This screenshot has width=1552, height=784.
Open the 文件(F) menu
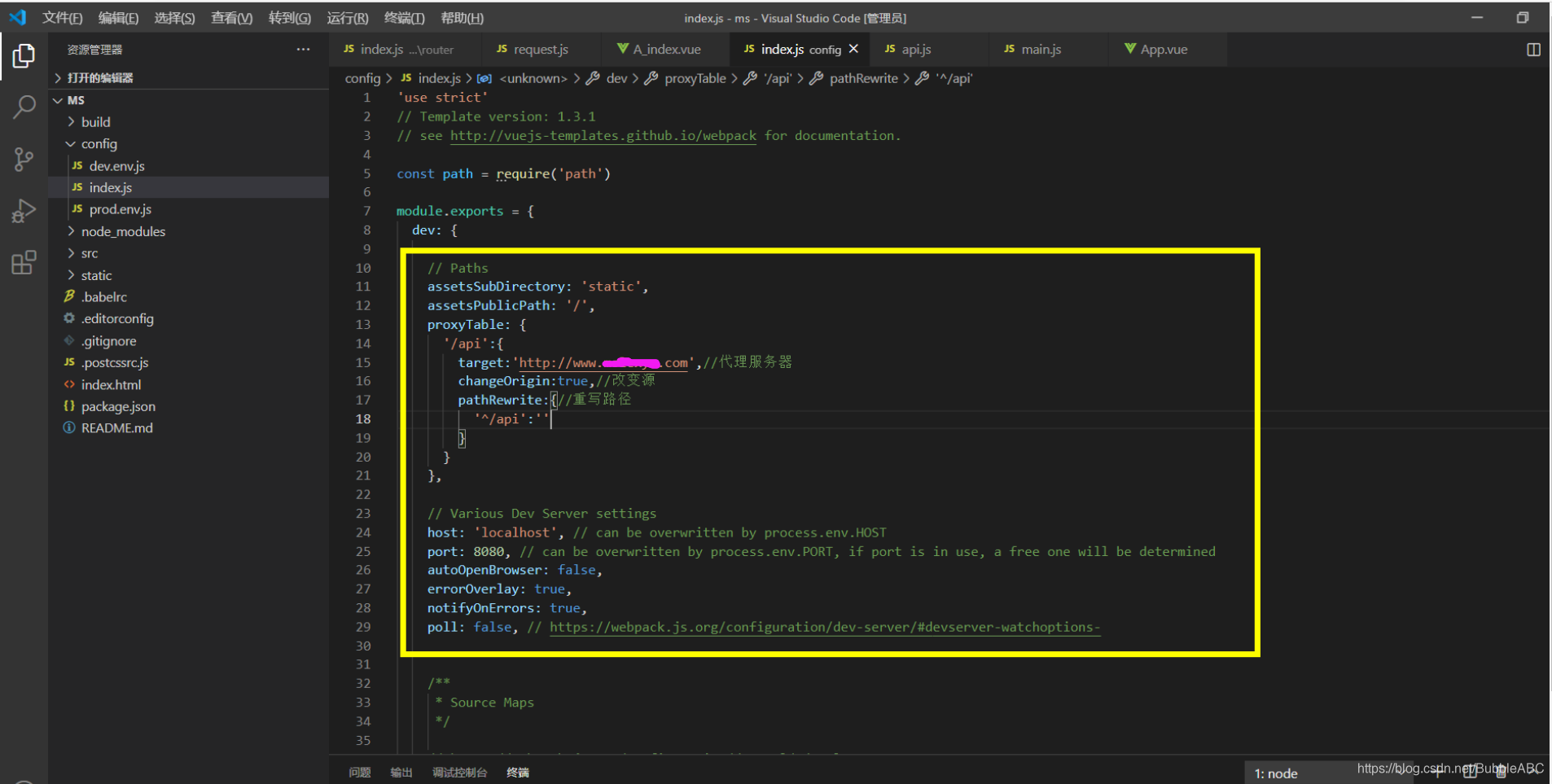click(62, 18)
